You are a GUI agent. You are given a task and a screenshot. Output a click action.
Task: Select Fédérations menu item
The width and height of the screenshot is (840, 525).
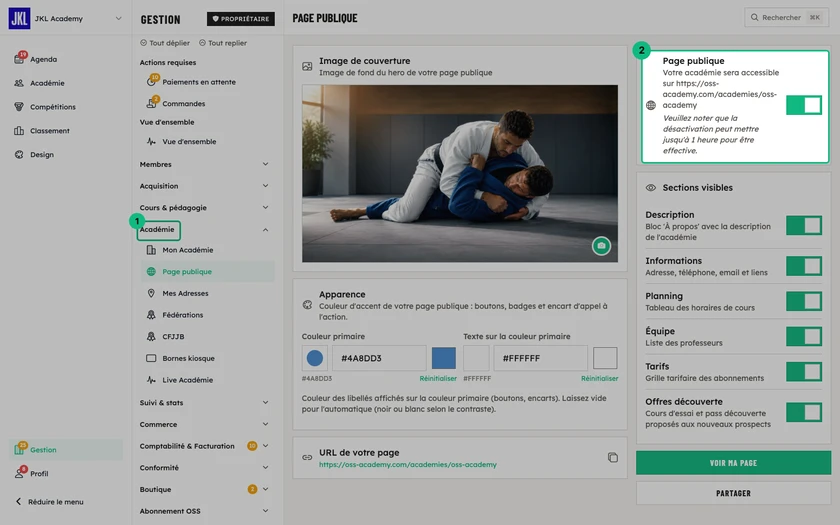pyautogui.click(x=207, y=315)
